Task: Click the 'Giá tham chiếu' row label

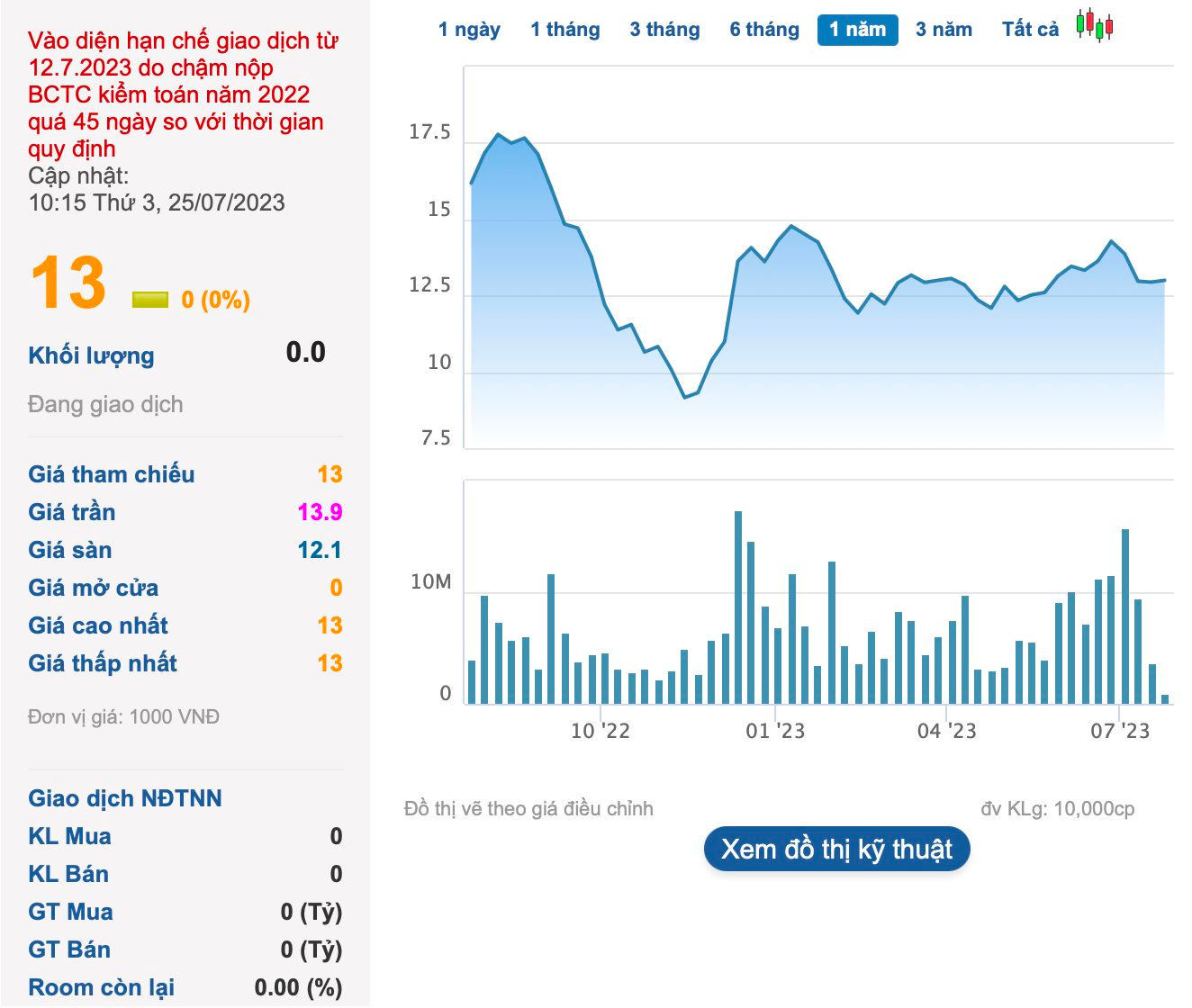Action: click(x=112, y=474)
